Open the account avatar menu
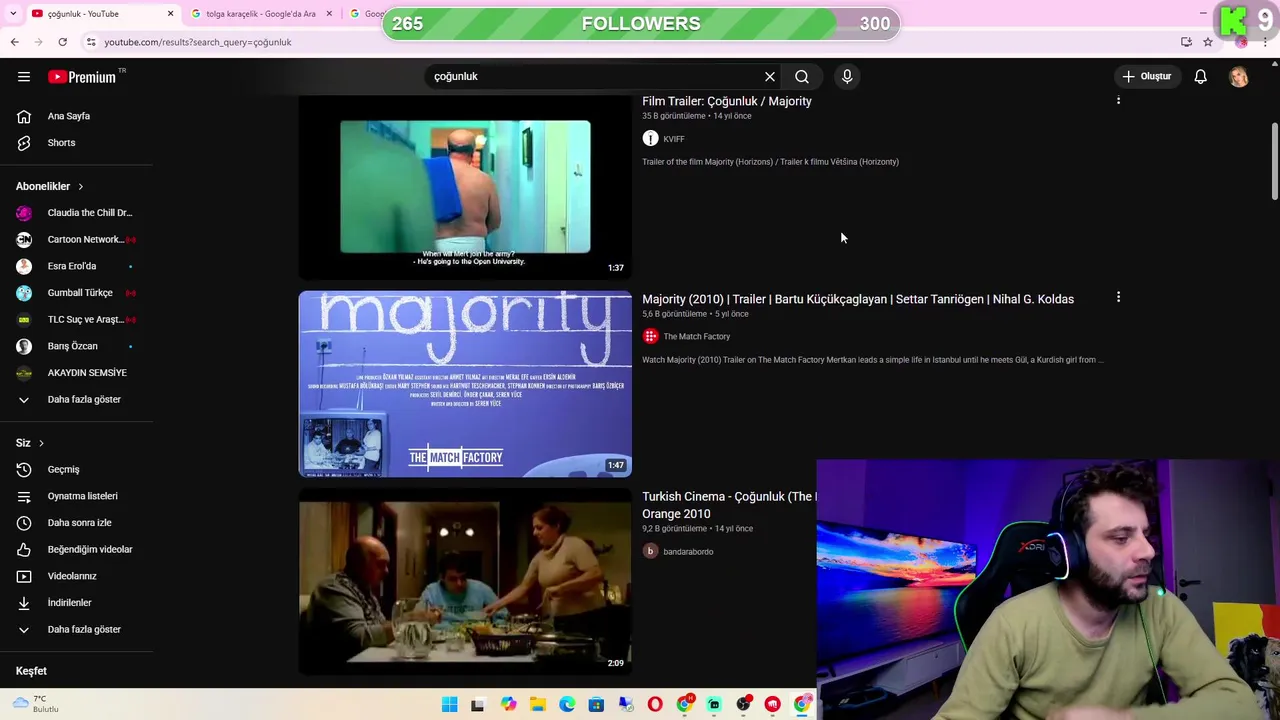 point(1239,77)
